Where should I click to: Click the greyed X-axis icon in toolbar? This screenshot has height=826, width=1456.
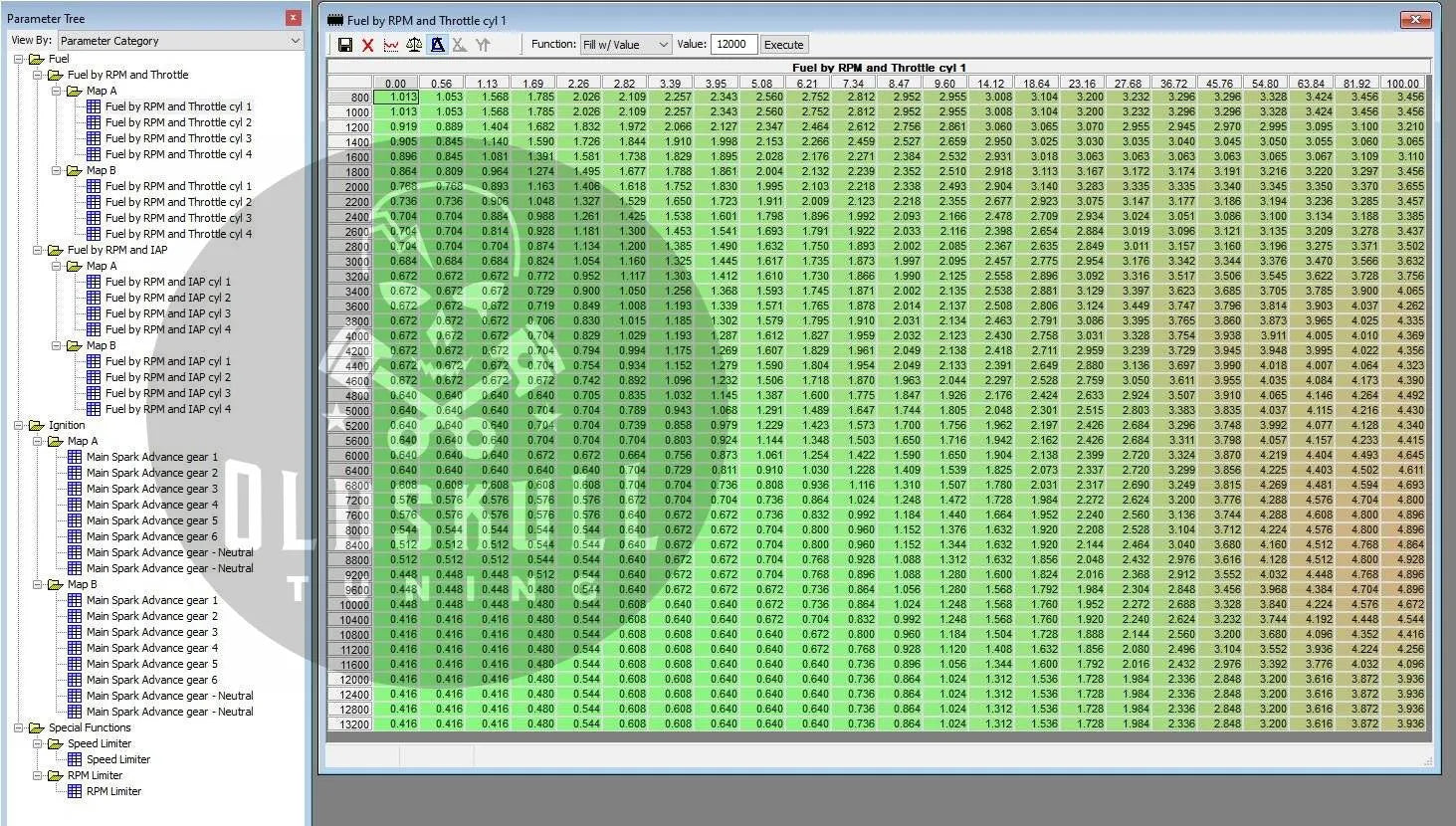tap(459, 45)
